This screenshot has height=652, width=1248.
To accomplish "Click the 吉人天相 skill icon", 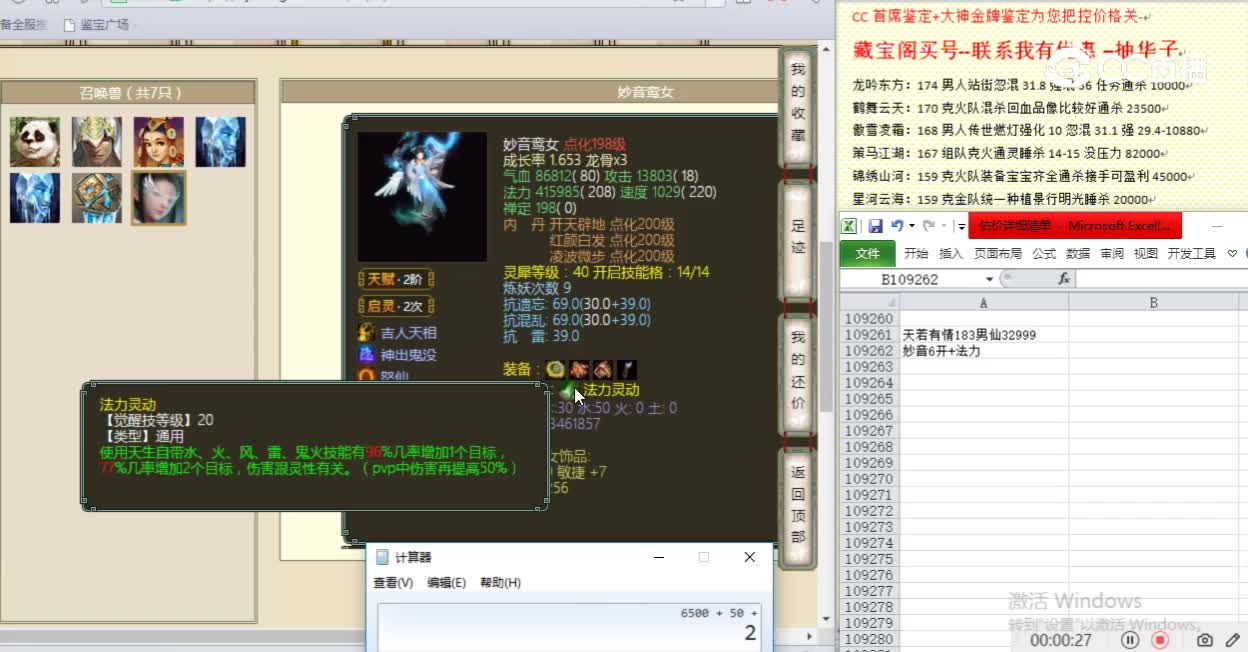I will click(x=367, y=333).
